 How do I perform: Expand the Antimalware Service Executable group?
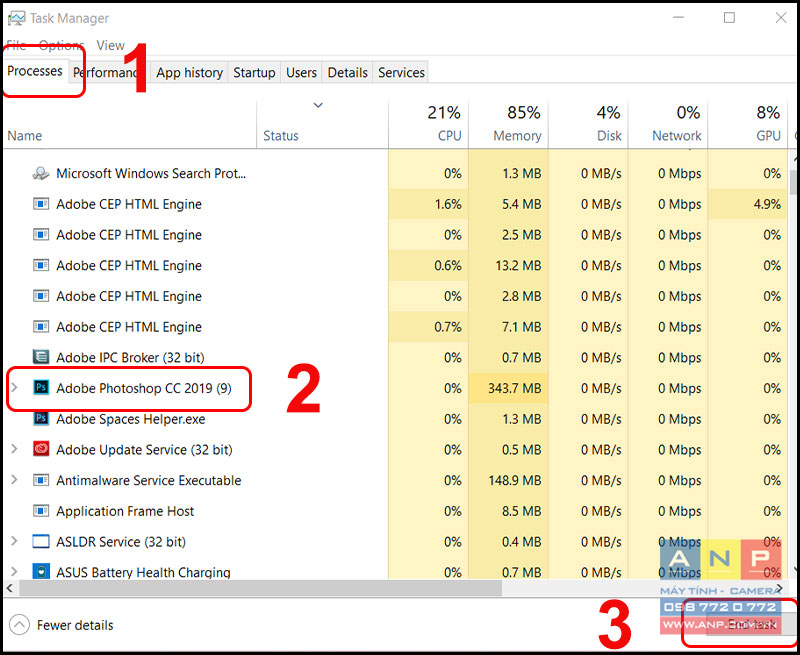pyautogui.click(x=14, y=480)
